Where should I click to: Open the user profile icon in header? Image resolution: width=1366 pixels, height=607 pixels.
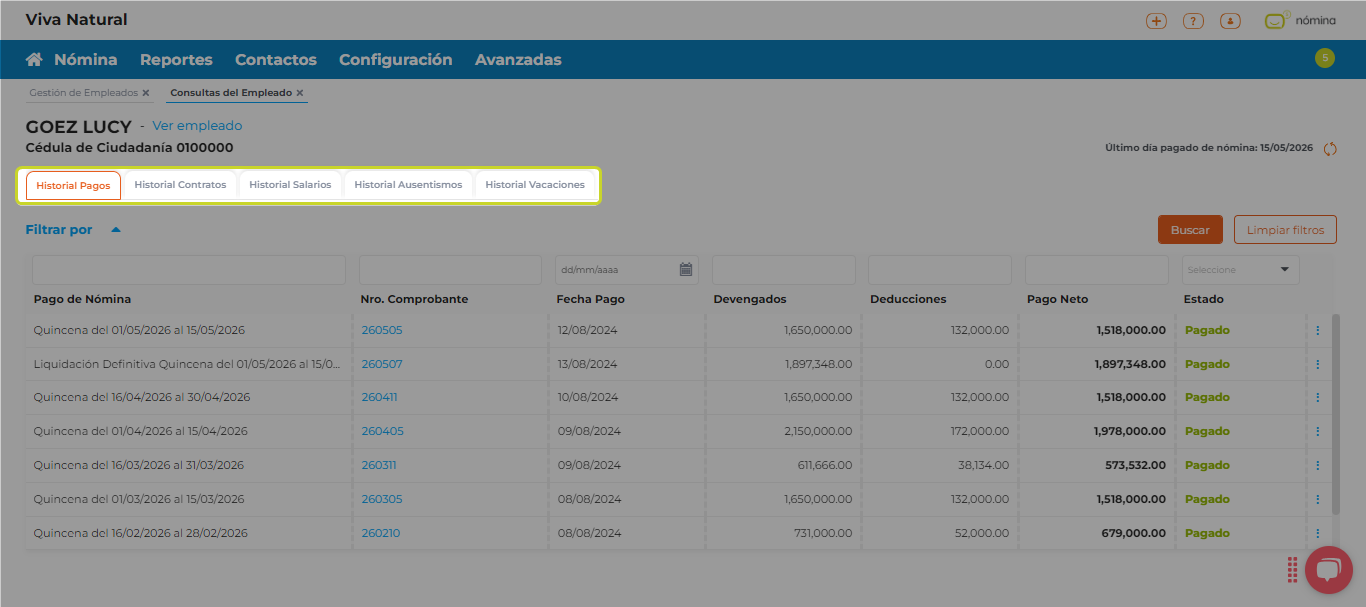tap(1230, 20)
